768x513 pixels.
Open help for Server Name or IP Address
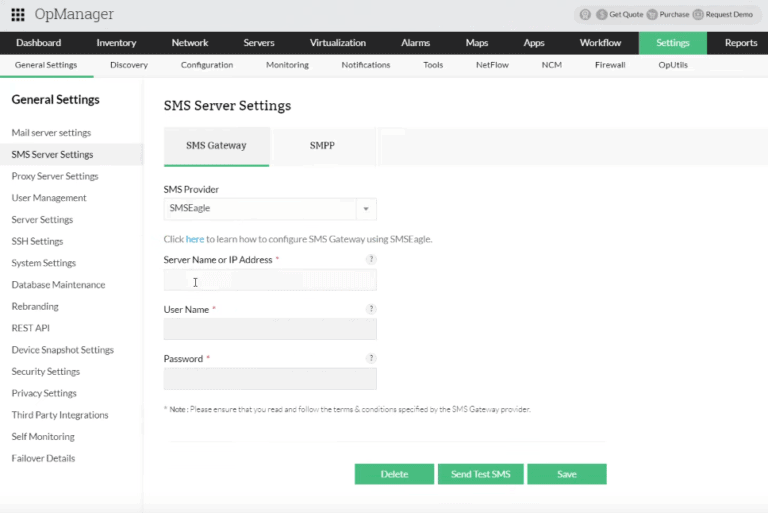371,259
